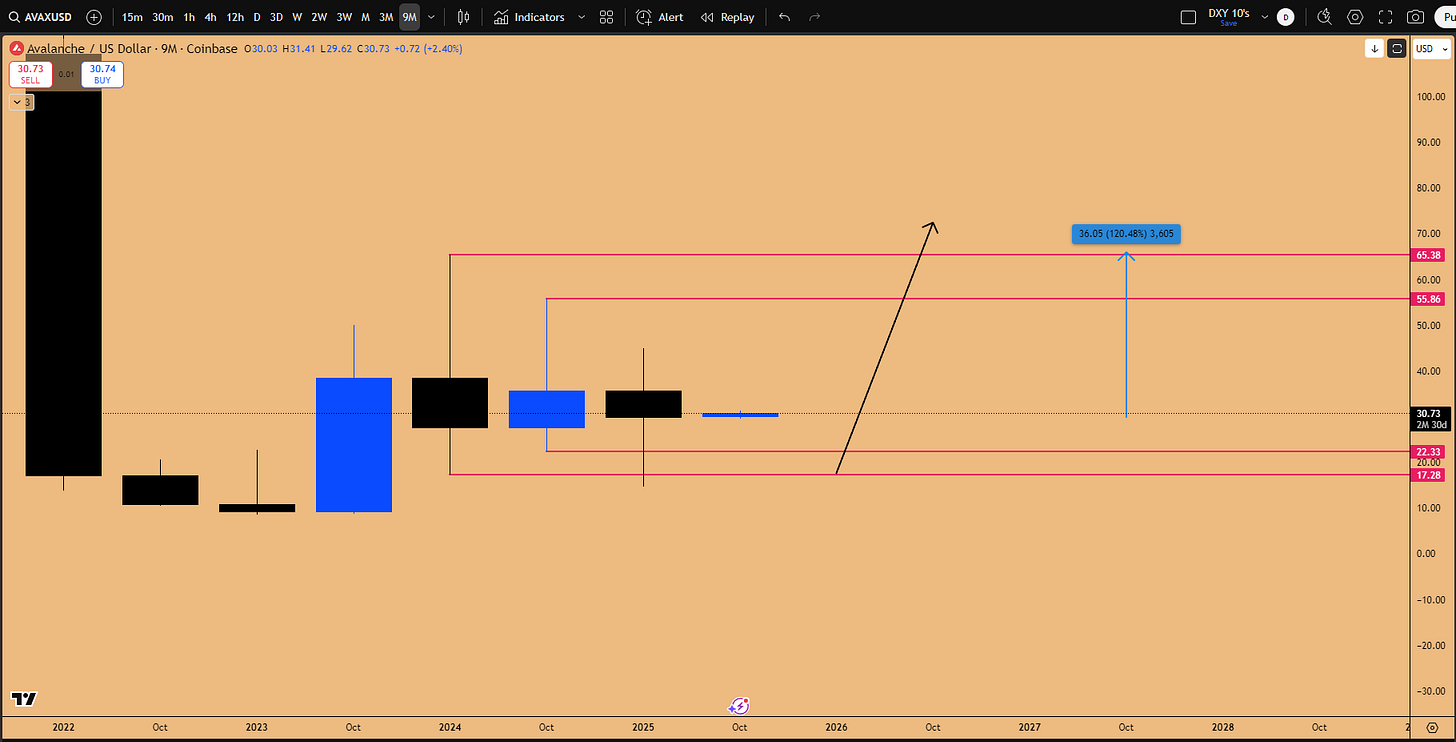
Task: Open the indicator templates grid icon
Action: coord(607,17)
